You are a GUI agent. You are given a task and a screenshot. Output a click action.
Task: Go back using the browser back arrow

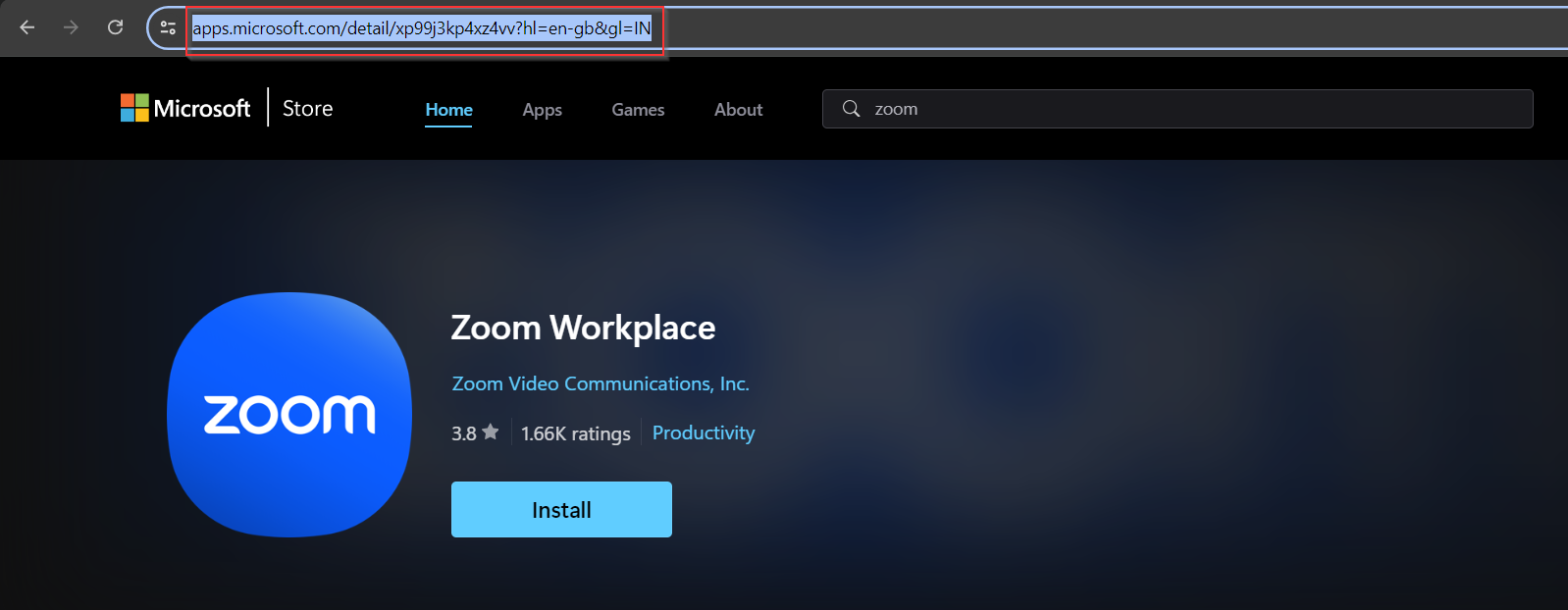click(x=27, y=27)
